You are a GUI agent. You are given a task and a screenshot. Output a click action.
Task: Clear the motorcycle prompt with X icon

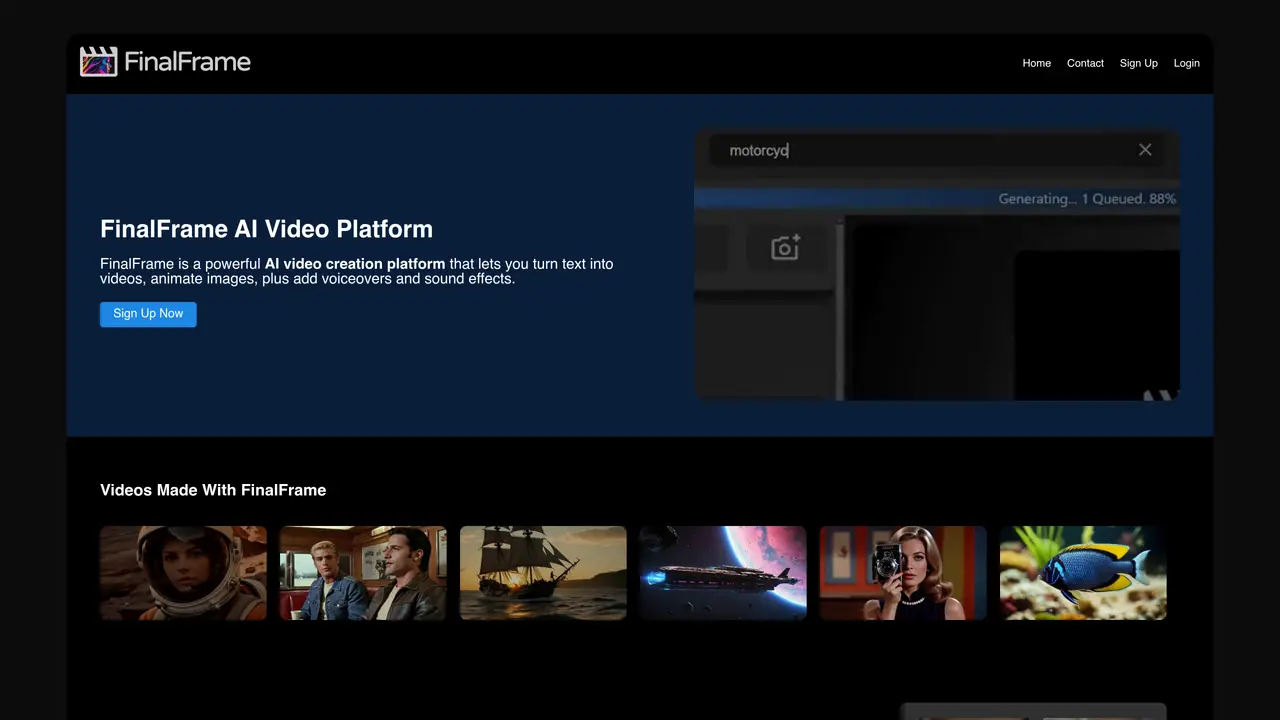[x=1145, y=150]
